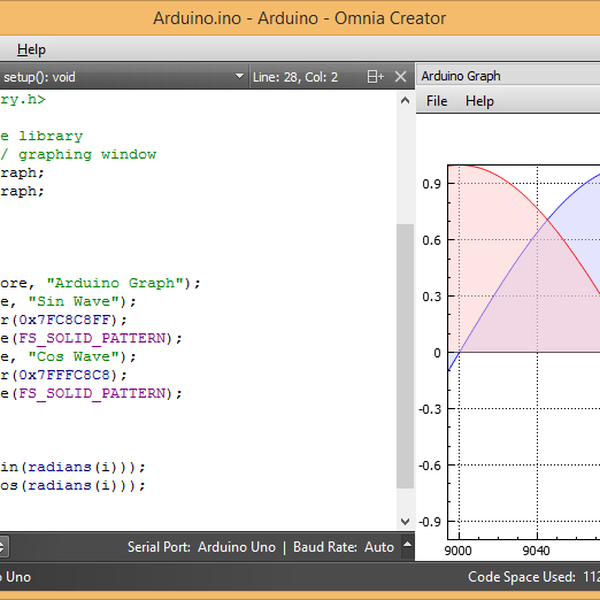Expand the serial panel up arrow
Screen dimensions: 600x600
tap(405, 547)
